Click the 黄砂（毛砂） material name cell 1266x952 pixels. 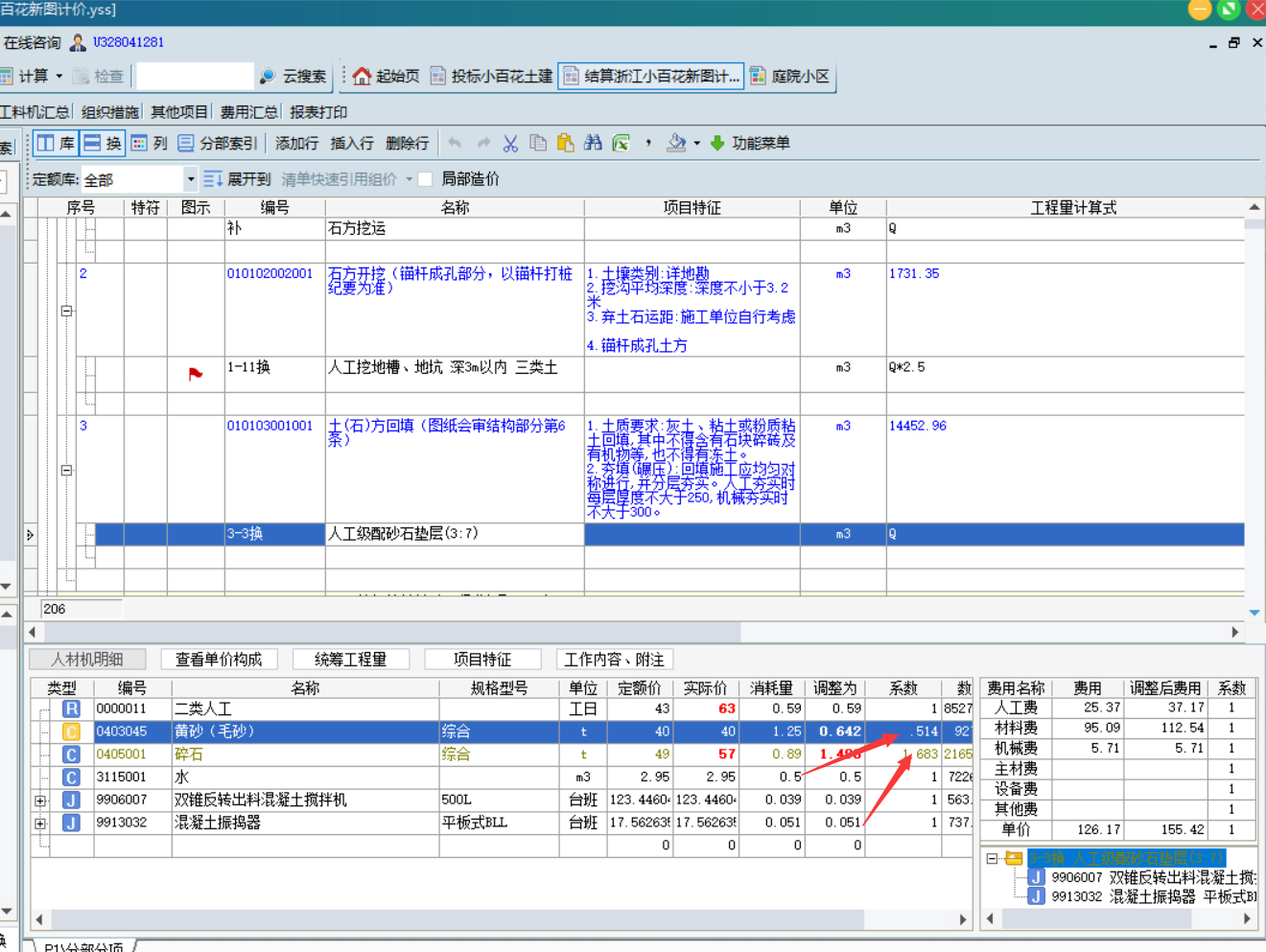coord(305,731)
